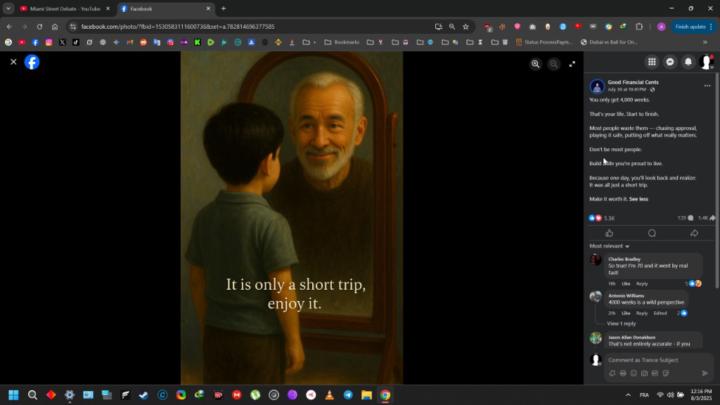720x405 pixels.
Task: Open Windows taskbar search
Action: coord(32,395)
